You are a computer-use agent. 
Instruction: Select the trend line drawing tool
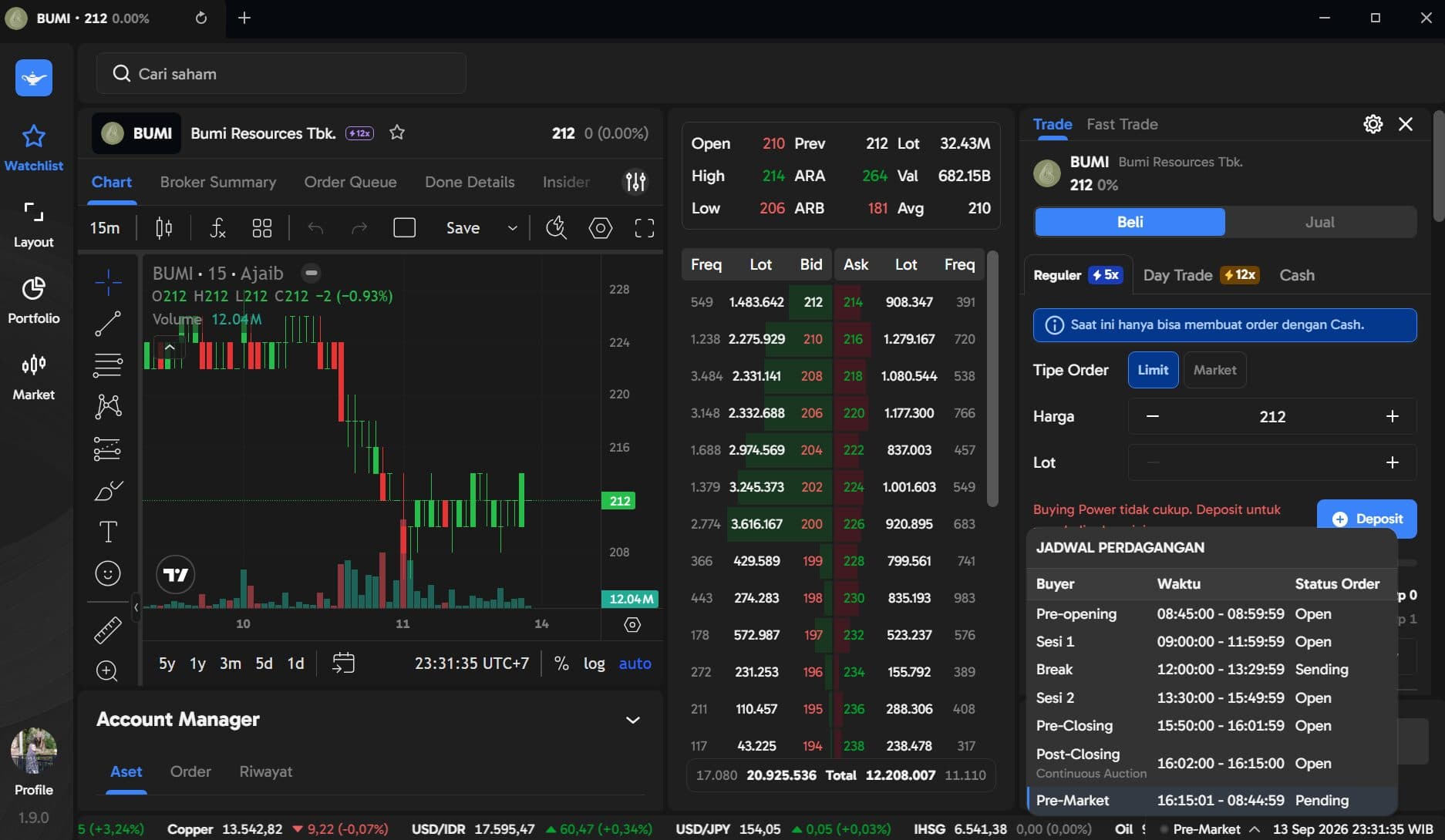(x=108, y=324)
